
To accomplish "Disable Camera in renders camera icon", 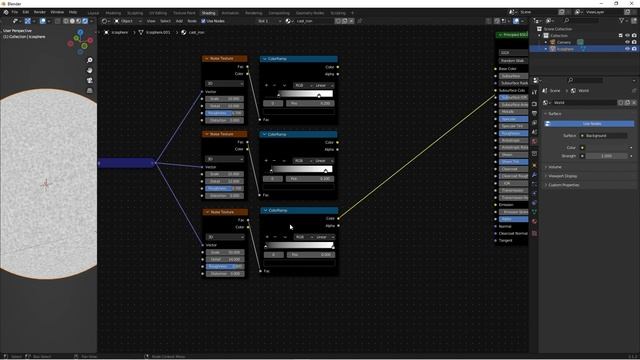I will coord(634,42).
